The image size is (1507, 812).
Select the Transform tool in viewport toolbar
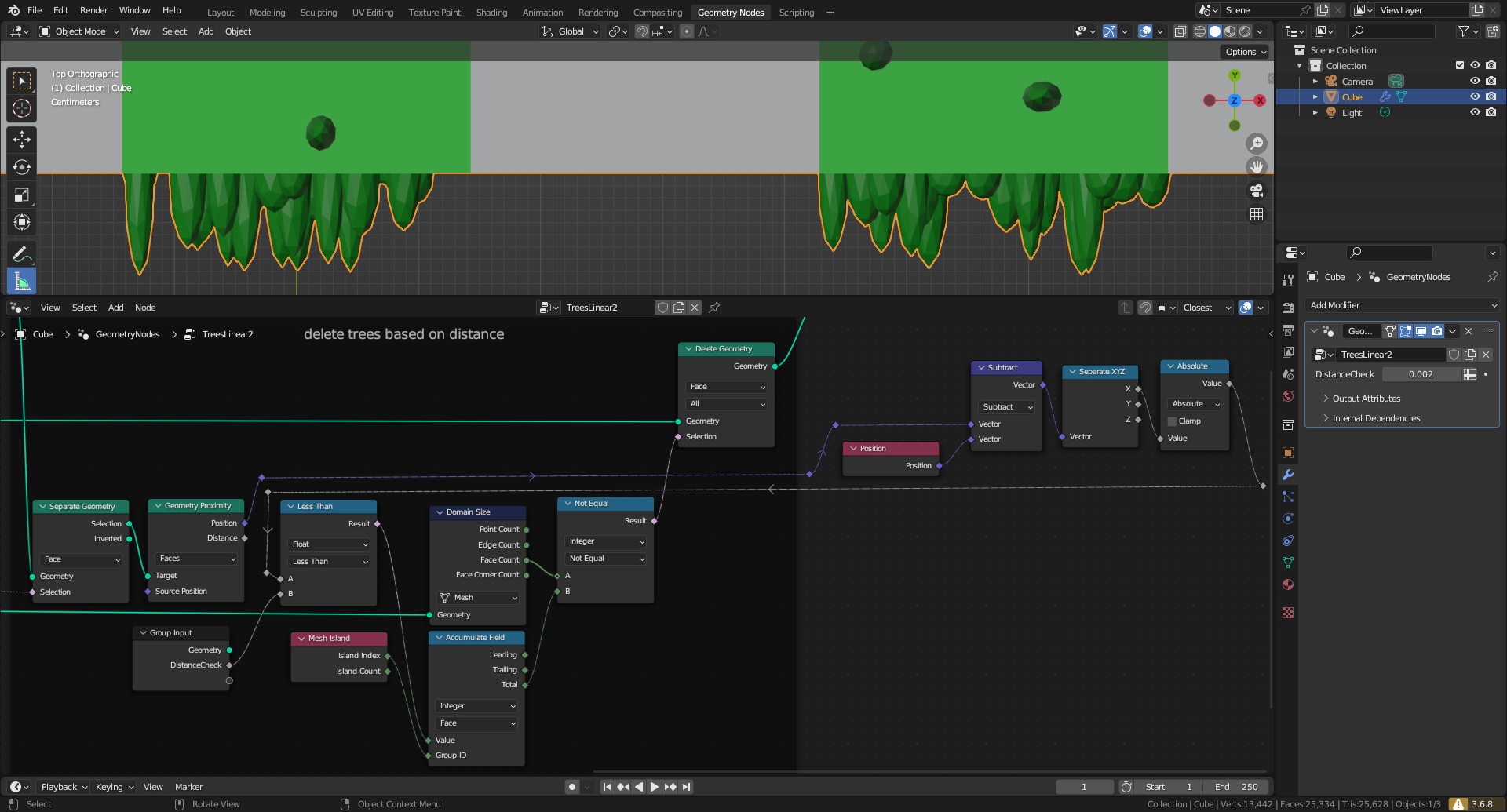(x=22, y=222)
